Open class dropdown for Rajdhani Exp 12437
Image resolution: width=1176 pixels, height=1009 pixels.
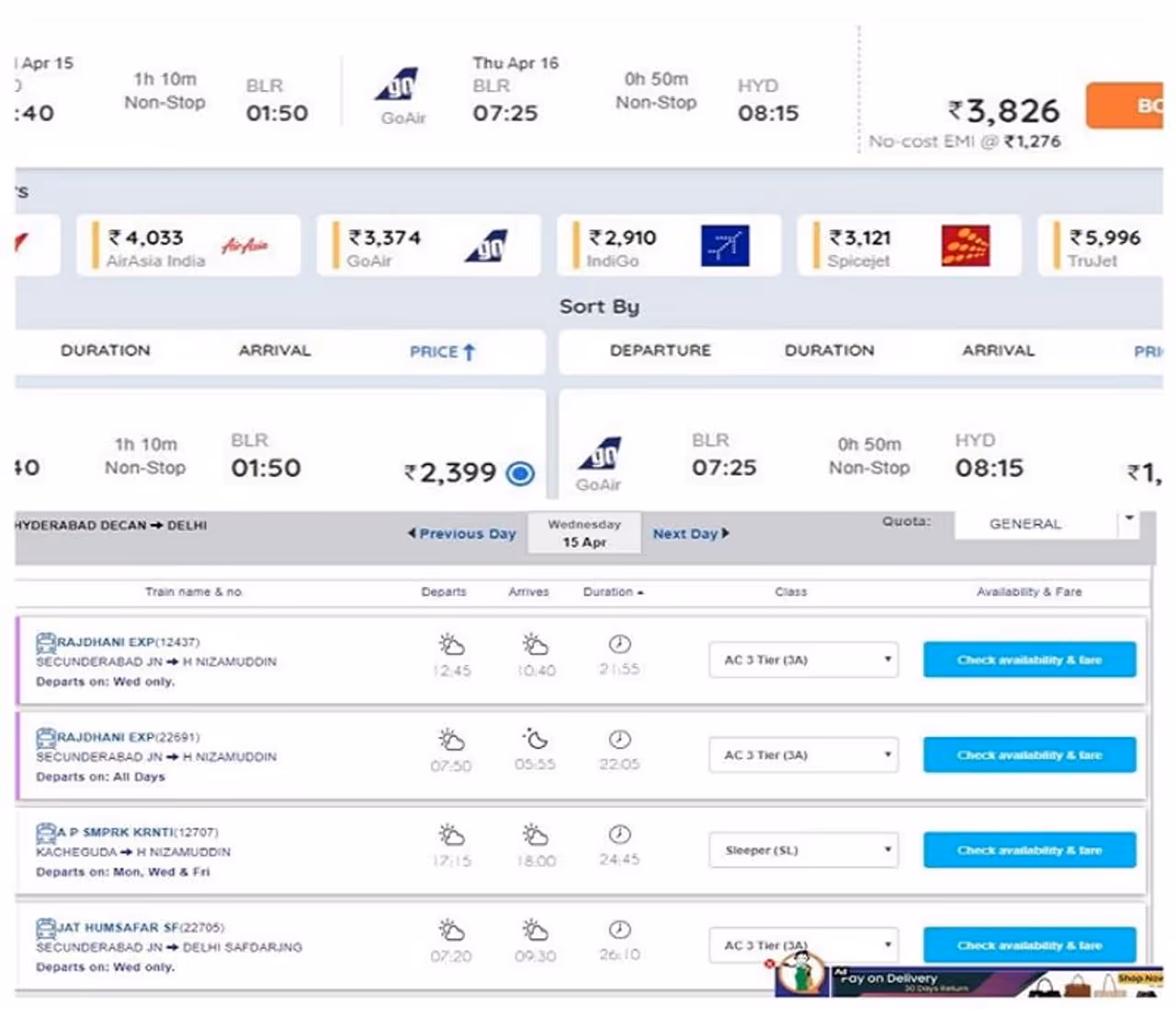[x=803, y=660]
